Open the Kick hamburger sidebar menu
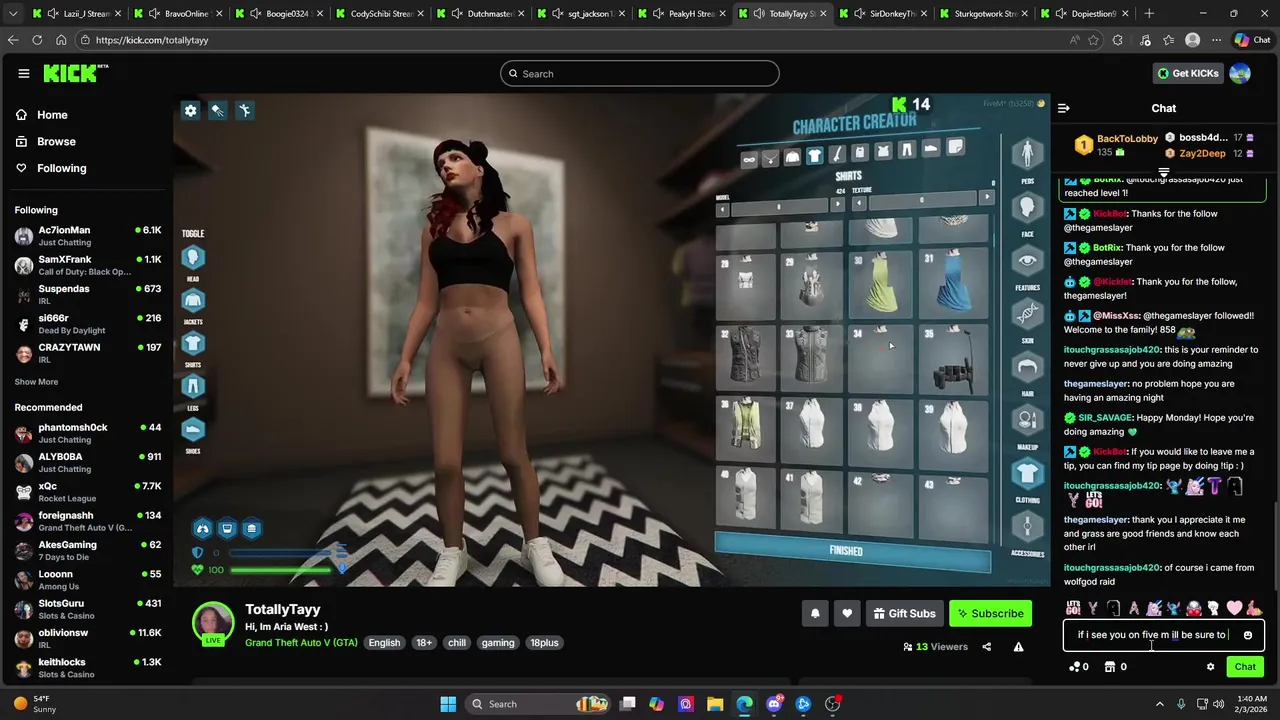 pyautogui.click(x=23, y=73)
